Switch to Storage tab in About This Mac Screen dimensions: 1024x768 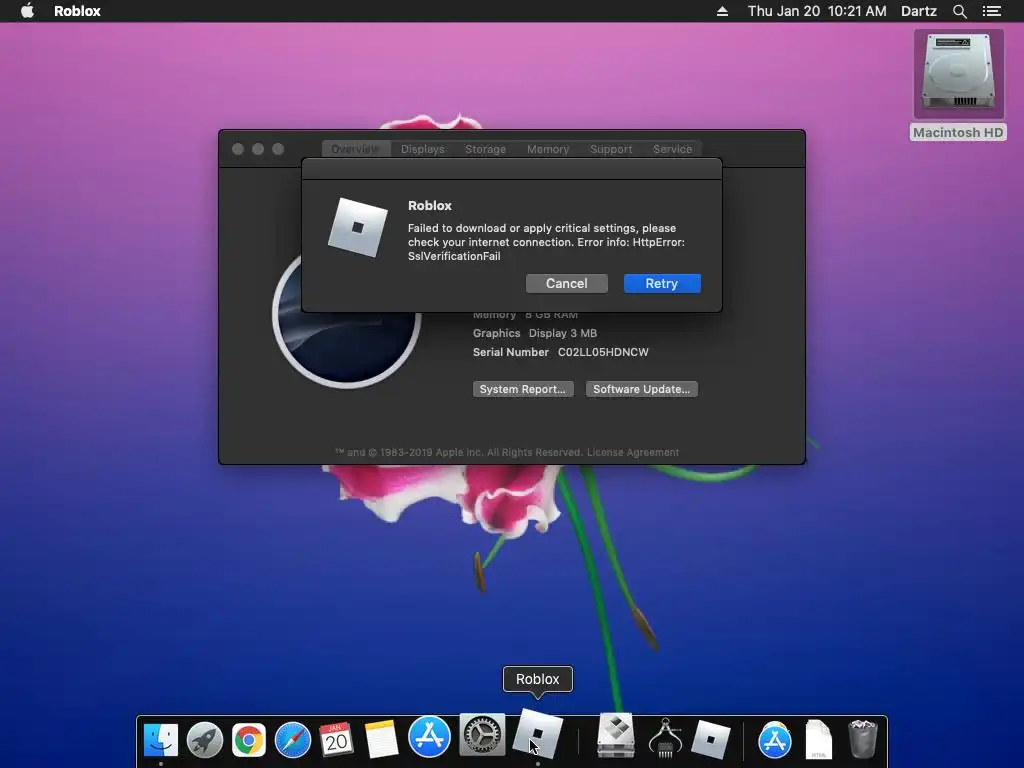(485, 149)
